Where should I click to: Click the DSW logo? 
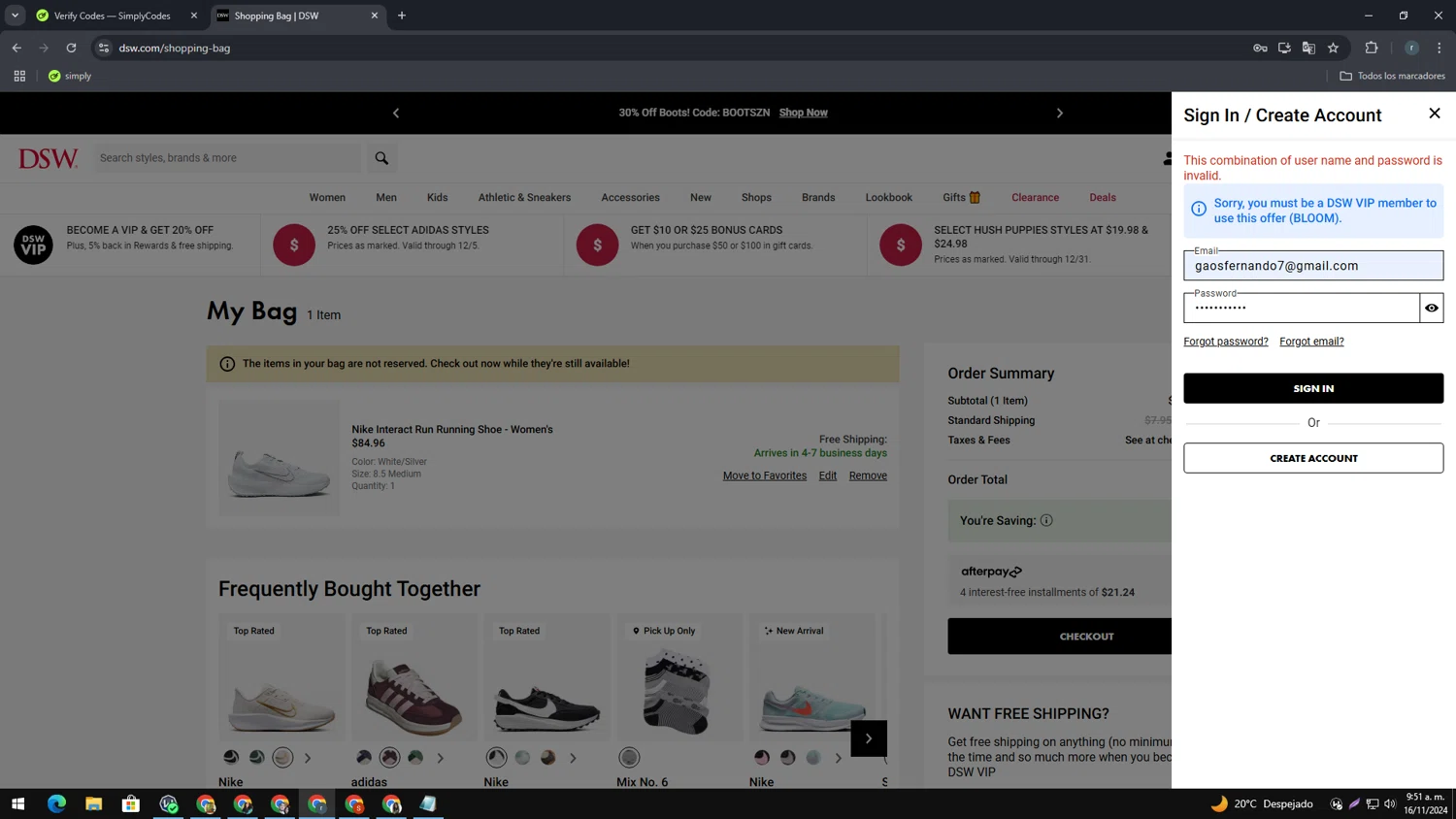(x=48, y=158)
